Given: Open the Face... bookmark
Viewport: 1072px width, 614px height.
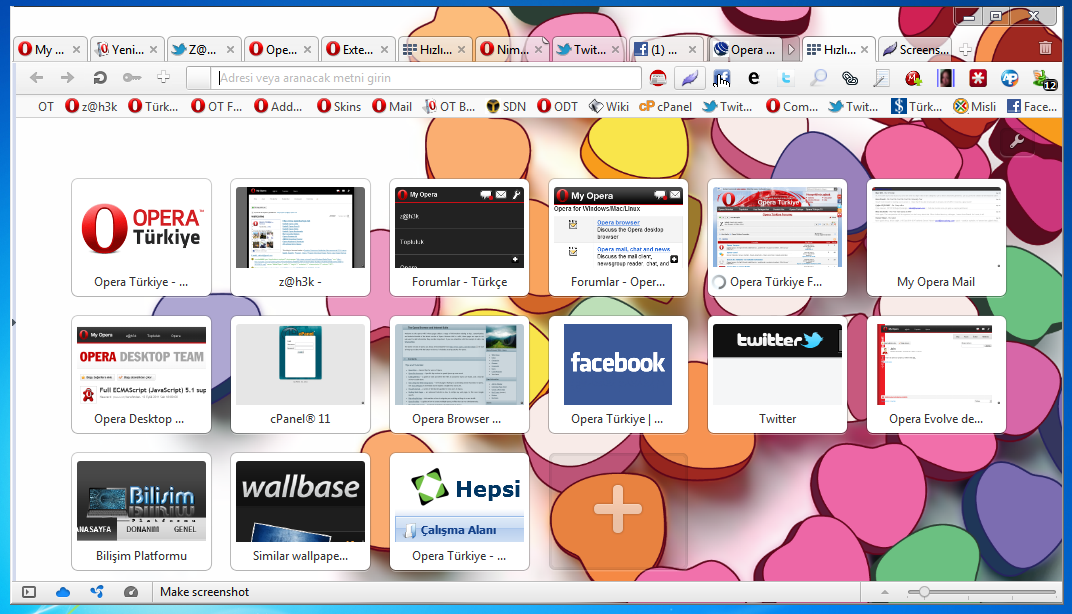Looking at the screenshot, I should pos(1032,107).
